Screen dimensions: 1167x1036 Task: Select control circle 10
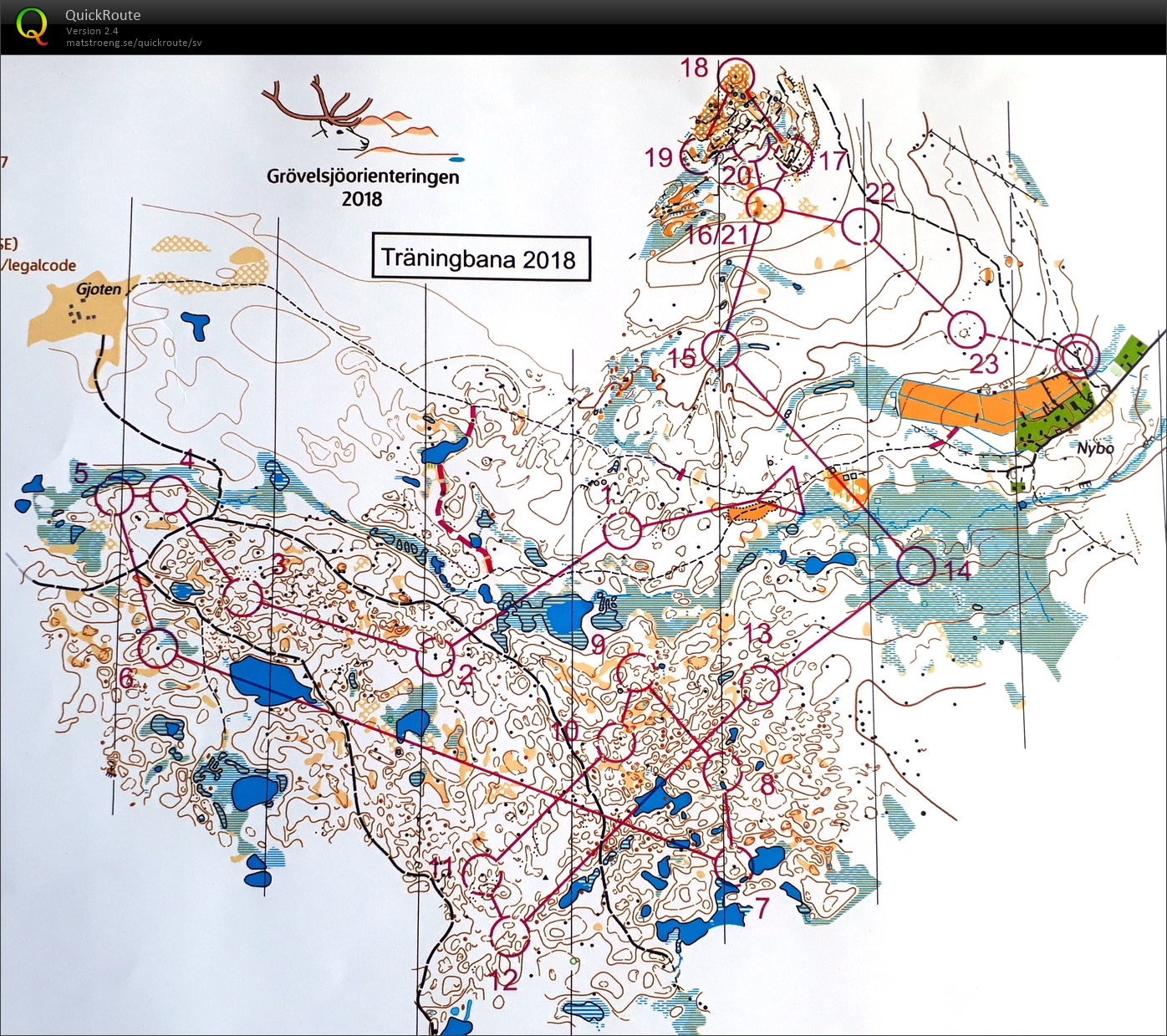click(x=617, y=743)
